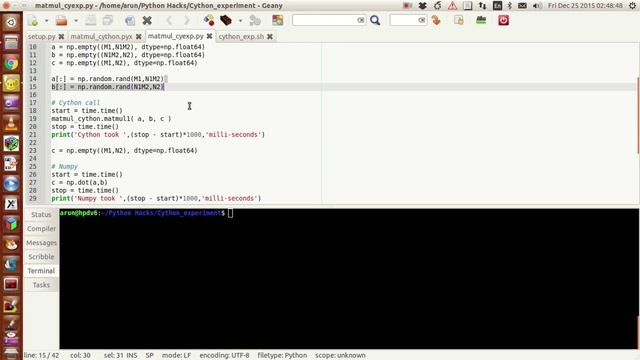This screenshot has height=360, width=640.
Task: Close the matmul_cyexp.py tab
Action: (x=209, y=36)
